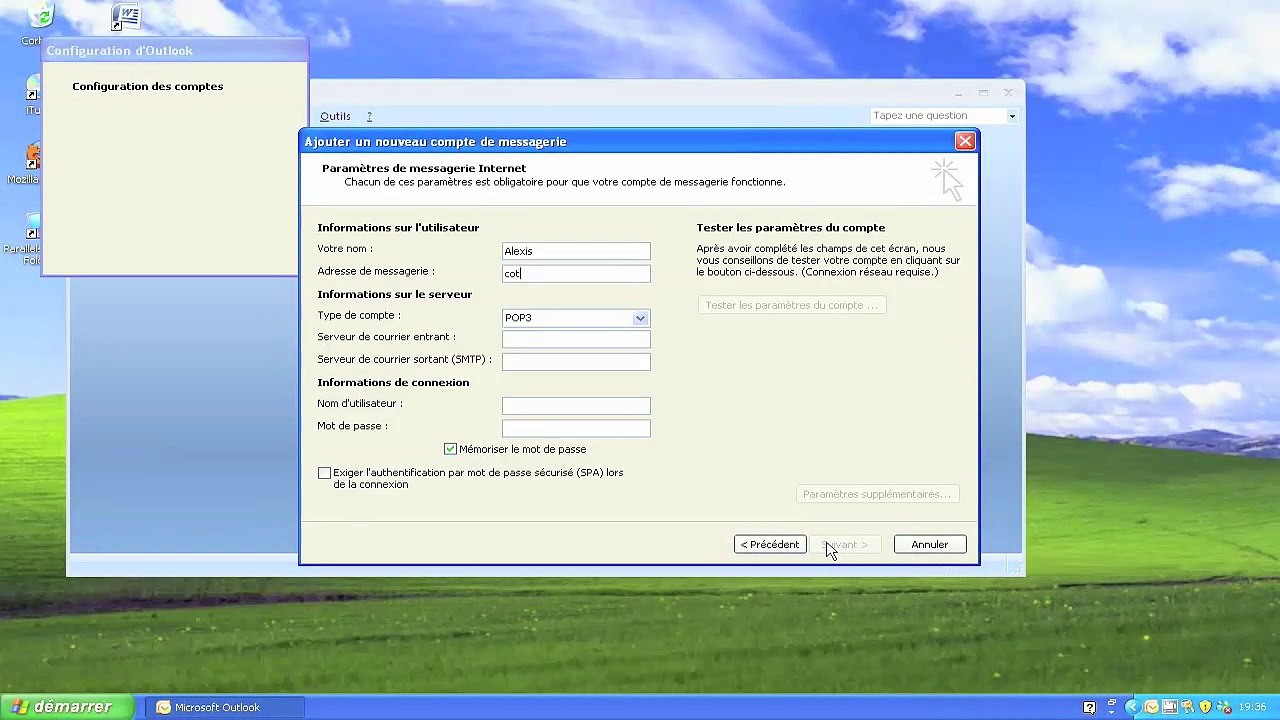Screen dimensions: 1280x720
Task: Click the 'Nom d'utilisateur' input field
Action: [x=576, y=405]
